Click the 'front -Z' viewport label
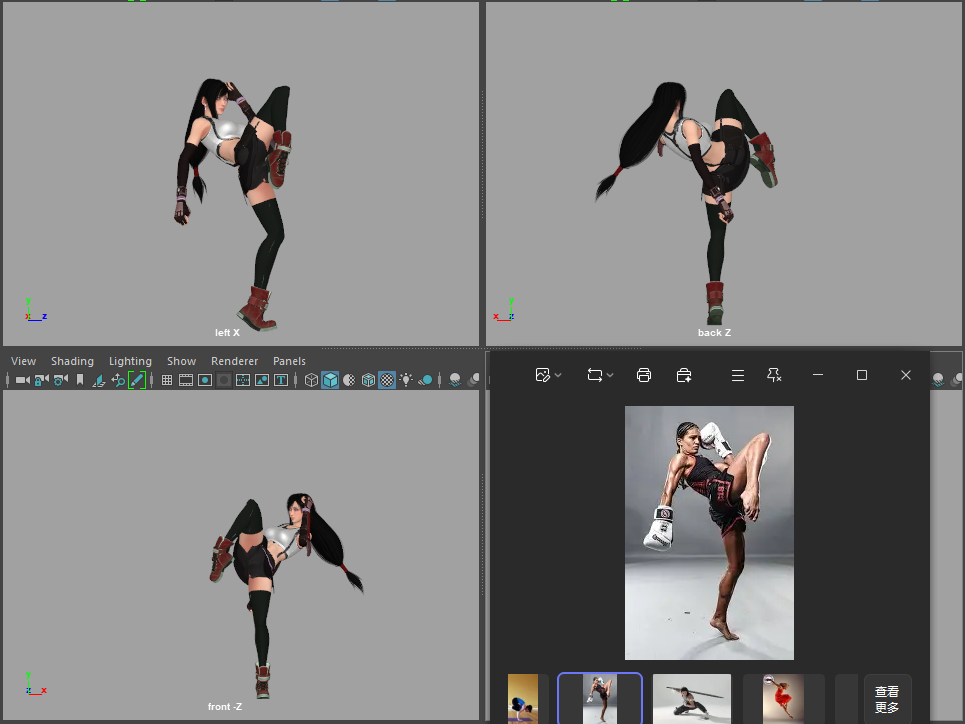965x724 pixels. 225,707
